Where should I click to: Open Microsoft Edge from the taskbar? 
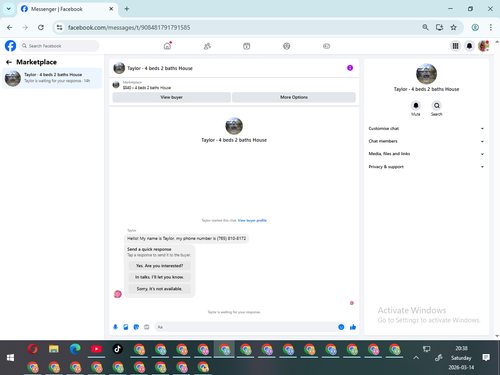click(75, 349)
